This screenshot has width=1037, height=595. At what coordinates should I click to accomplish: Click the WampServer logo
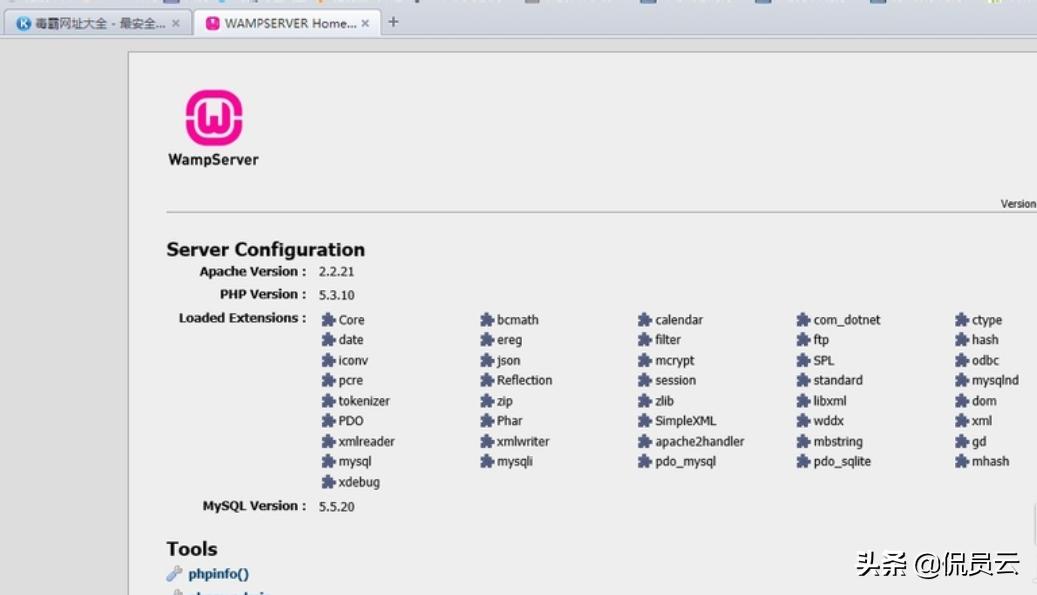tap(213, 118)
